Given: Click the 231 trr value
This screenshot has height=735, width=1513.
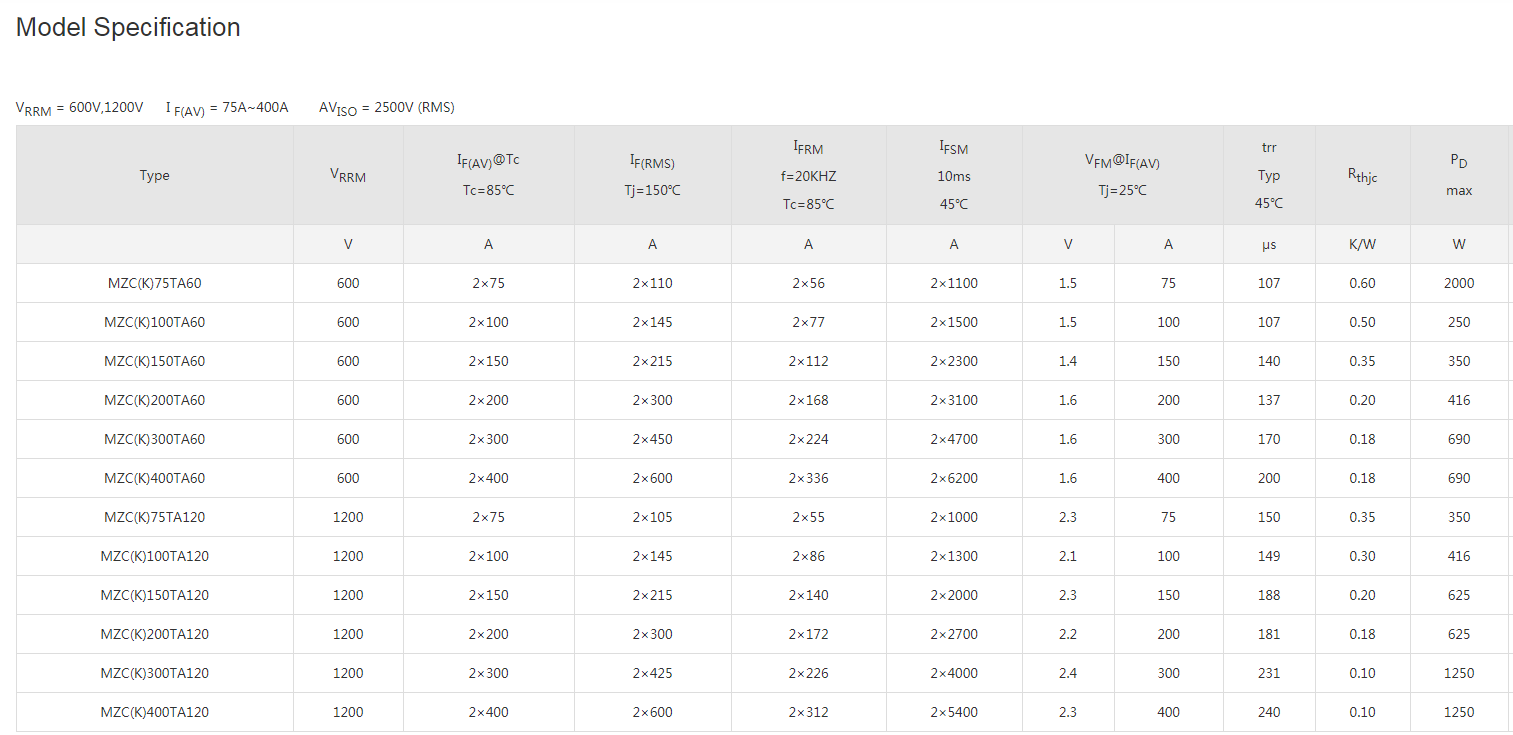Looking at the screenshot, I should coord(1269,673).
